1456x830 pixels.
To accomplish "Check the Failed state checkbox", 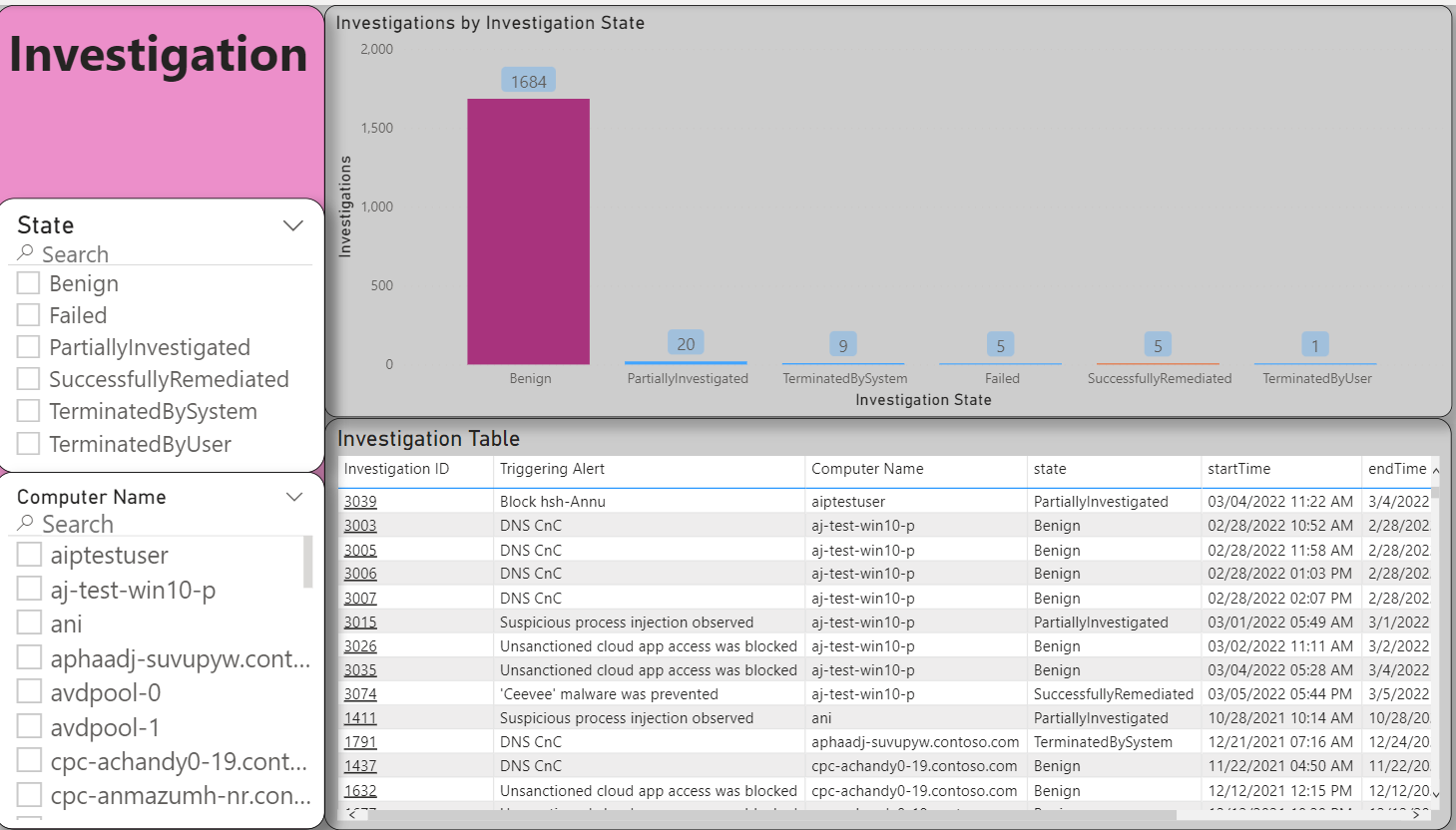I will coord(27,315).
